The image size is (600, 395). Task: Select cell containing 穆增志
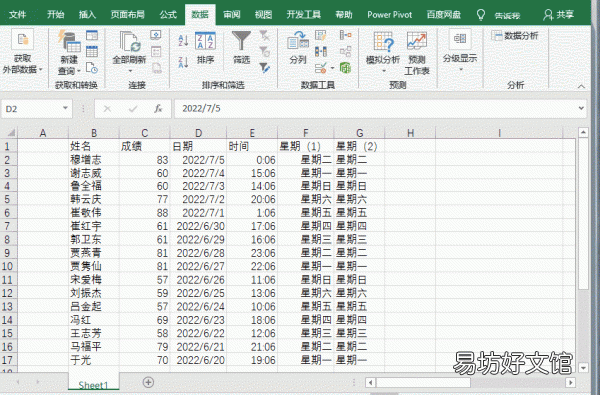point(94,159)
